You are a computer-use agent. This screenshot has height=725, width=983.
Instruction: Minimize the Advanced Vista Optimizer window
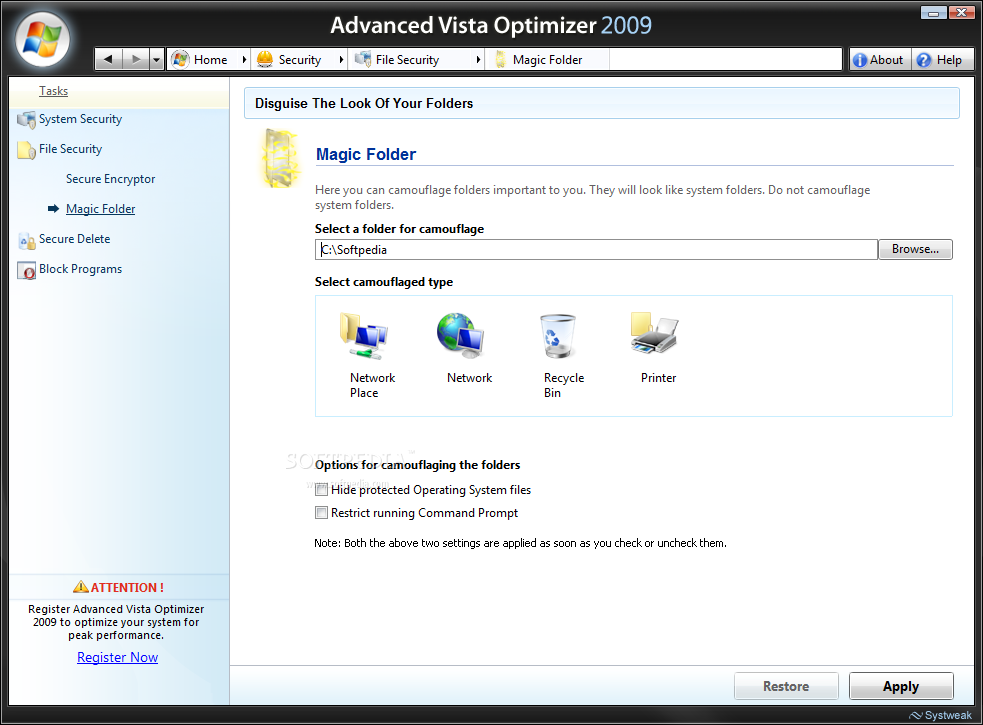tap(933, 12)
